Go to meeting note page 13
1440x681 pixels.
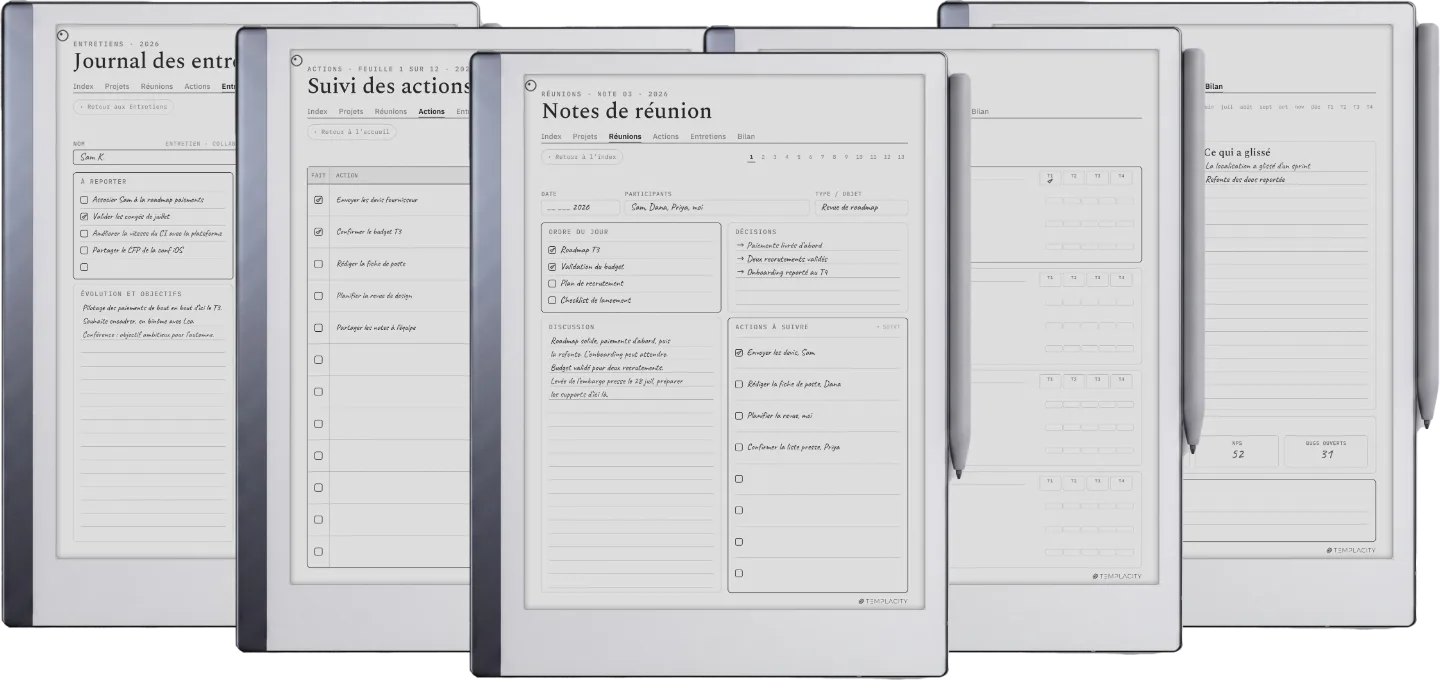point(900,157)
